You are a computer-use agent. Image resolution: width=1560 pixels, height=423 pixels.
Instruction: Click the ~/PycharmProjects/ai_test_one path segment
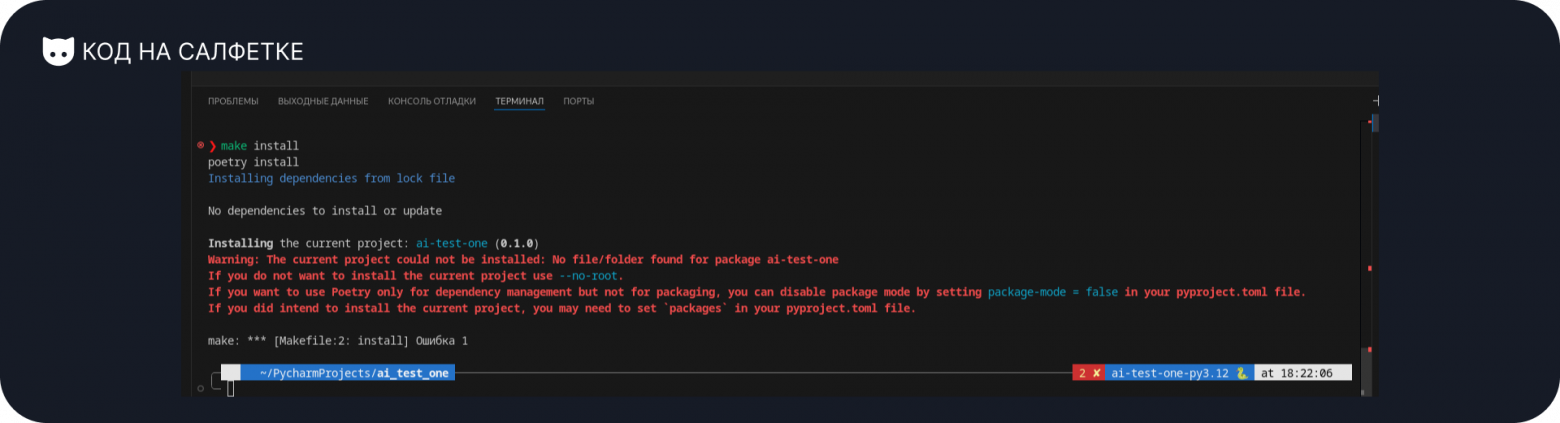[x=354, y=373]
